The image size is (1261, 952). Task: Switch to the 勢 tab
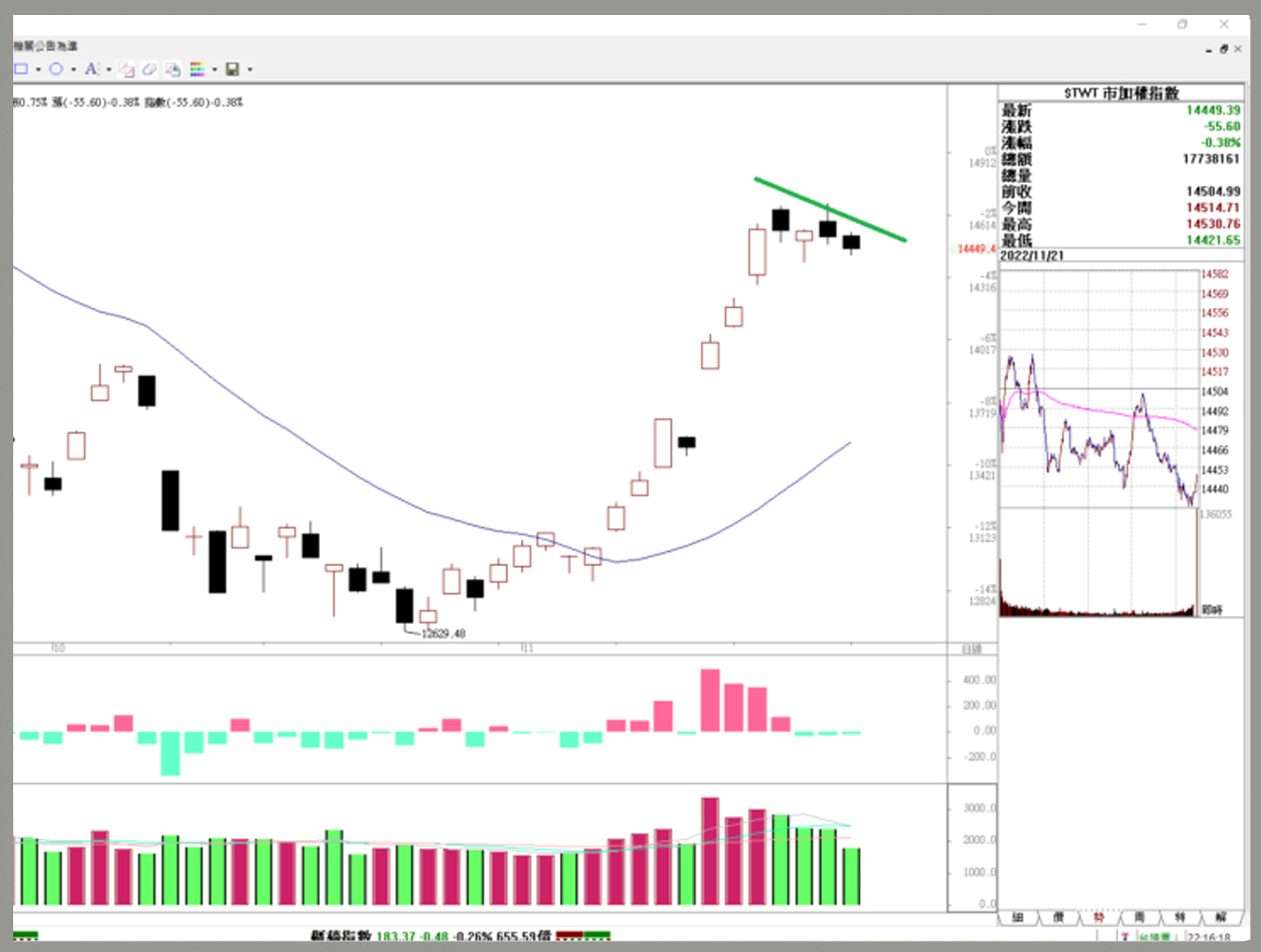click(1099, 918)
